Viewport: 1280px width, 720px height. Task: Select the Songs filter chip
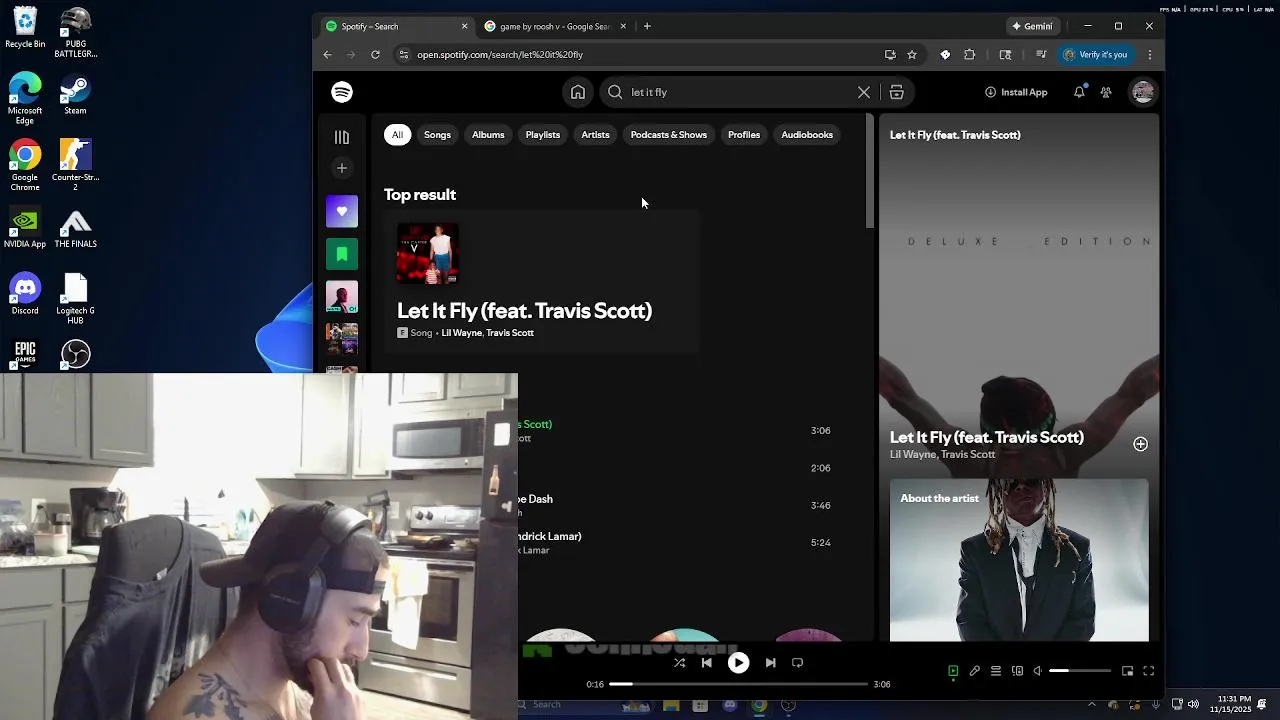437,135
